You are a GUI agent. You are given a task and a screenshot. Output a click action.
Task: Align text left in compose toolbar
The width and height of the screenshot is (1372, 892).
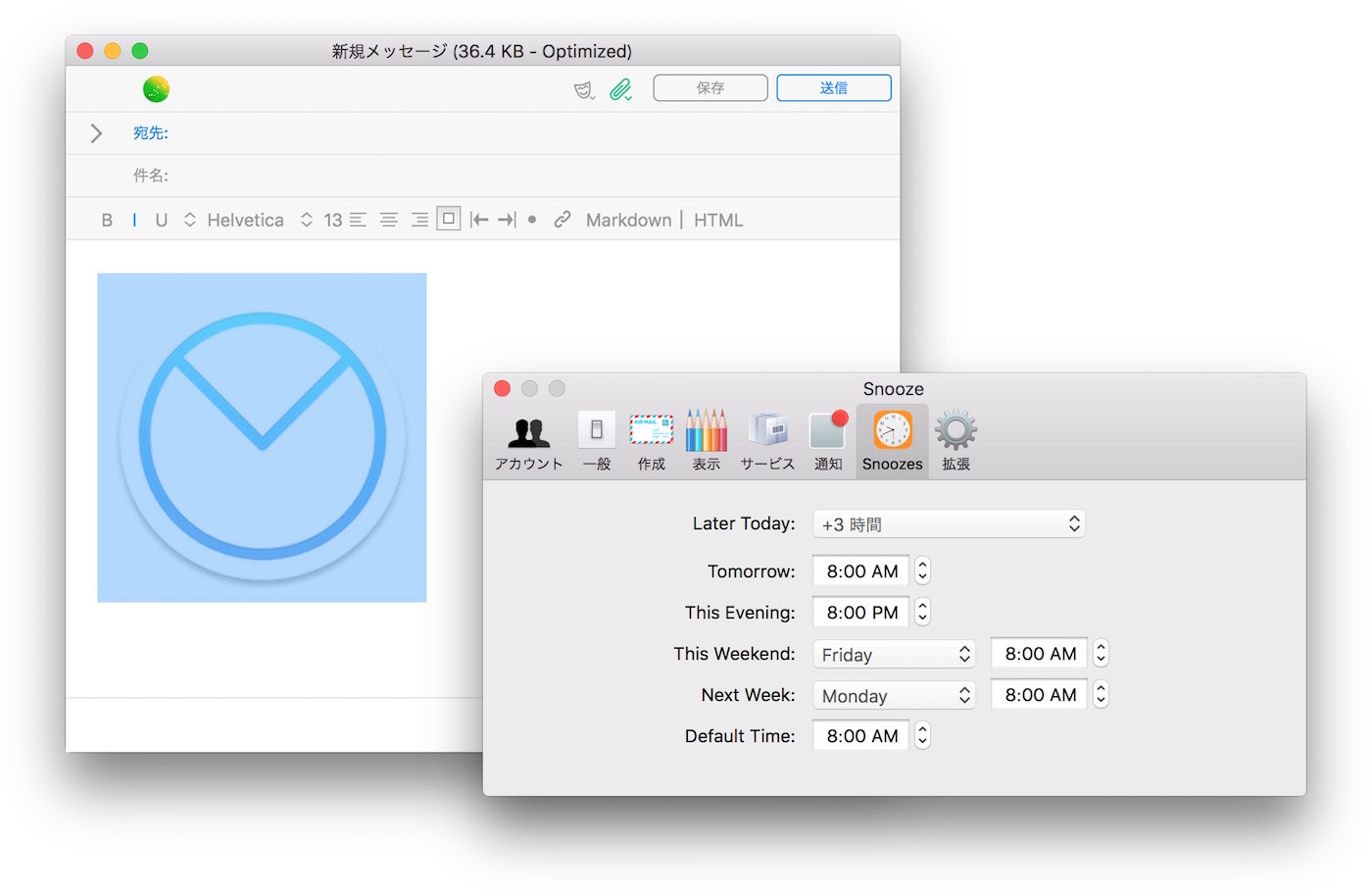pos(359,221)
